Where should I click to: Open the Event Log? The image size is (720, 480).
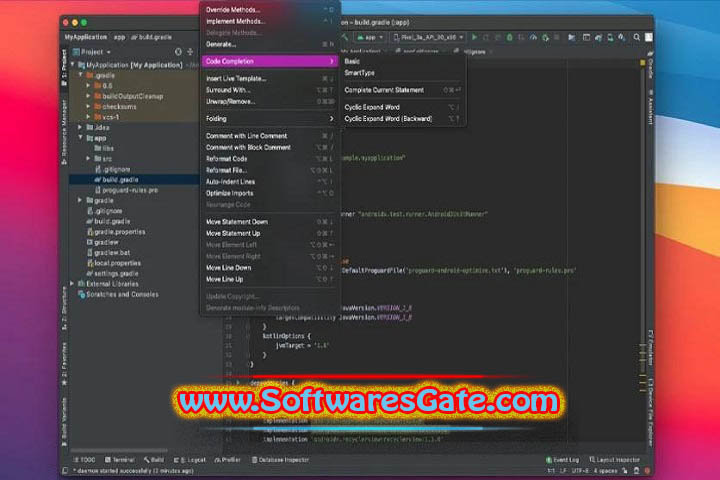pyautogui.click(x=562, y=459)
